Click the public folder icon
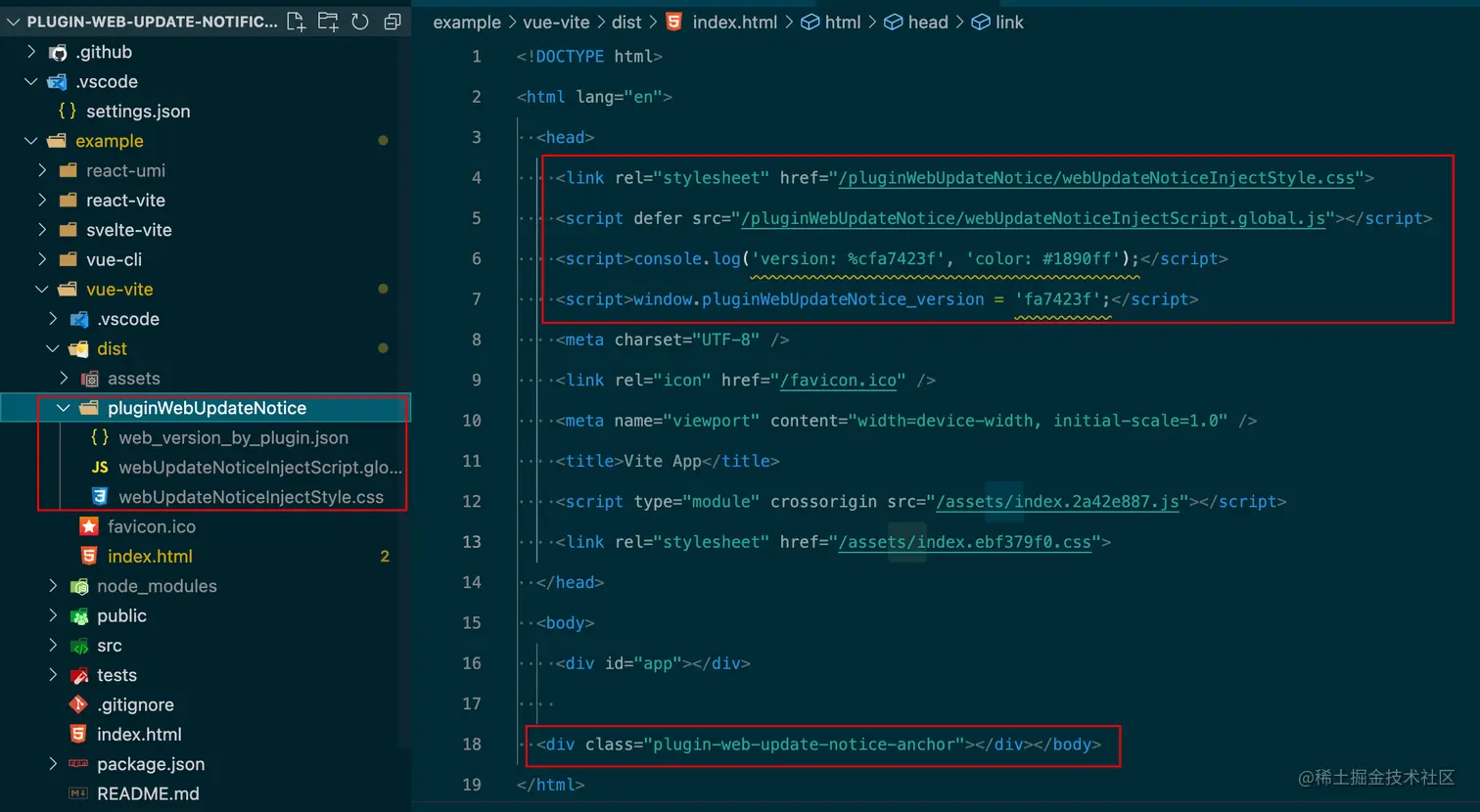This screenshot has width=1480, height=812. click(79, 616)
